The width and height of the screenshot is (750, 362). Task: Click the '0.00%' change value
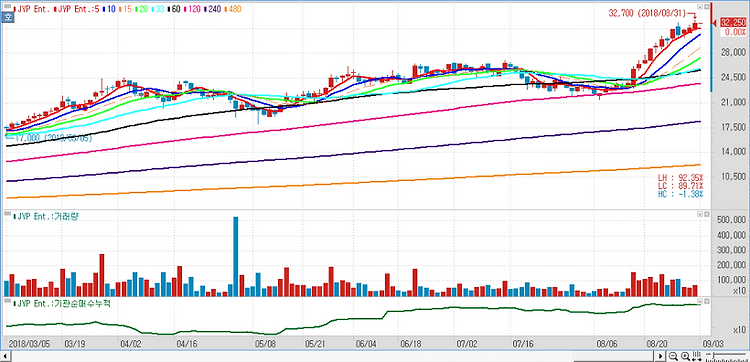pyautogui.click(x=735, y=32)
